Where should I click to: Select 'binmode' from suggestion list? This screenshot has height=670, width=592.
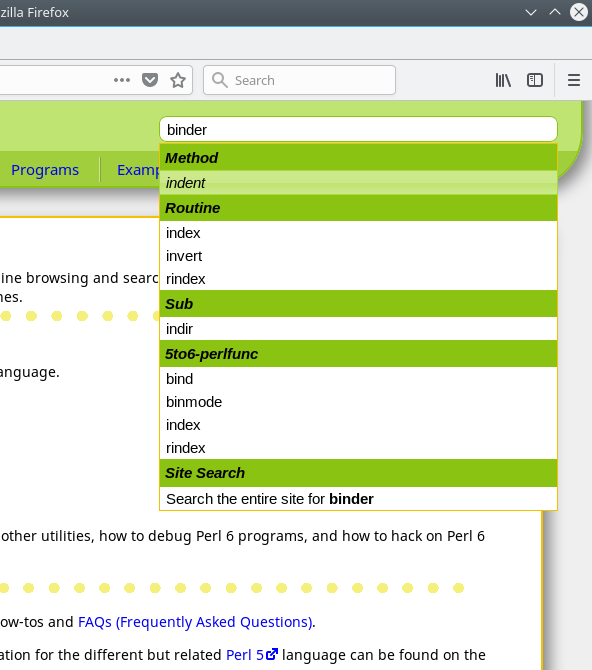pyautogui.click(x=358, y=402)
